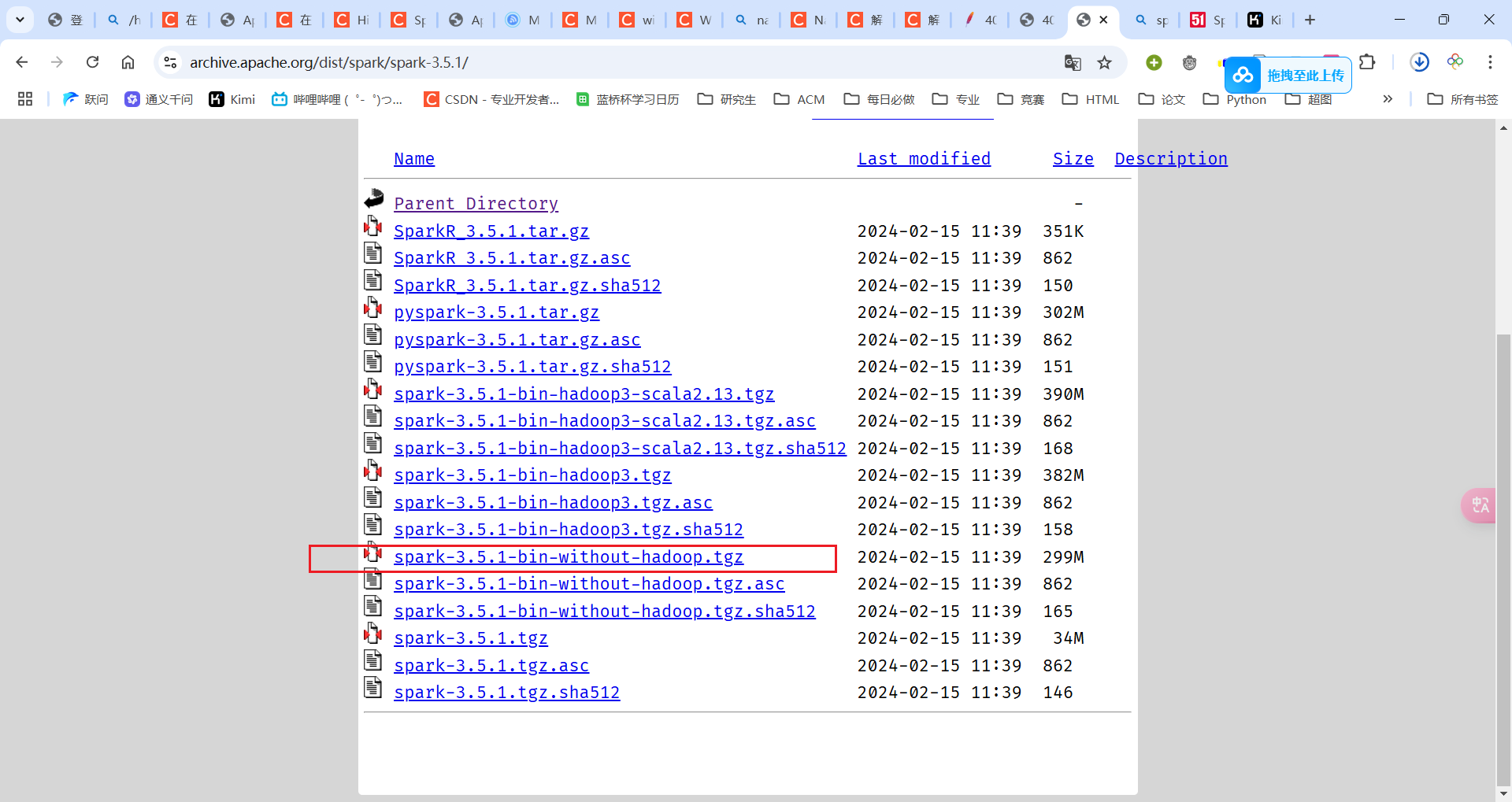Open the Chrome three-dot menu
The image size is (1512, 802).
click(1490, 61)
